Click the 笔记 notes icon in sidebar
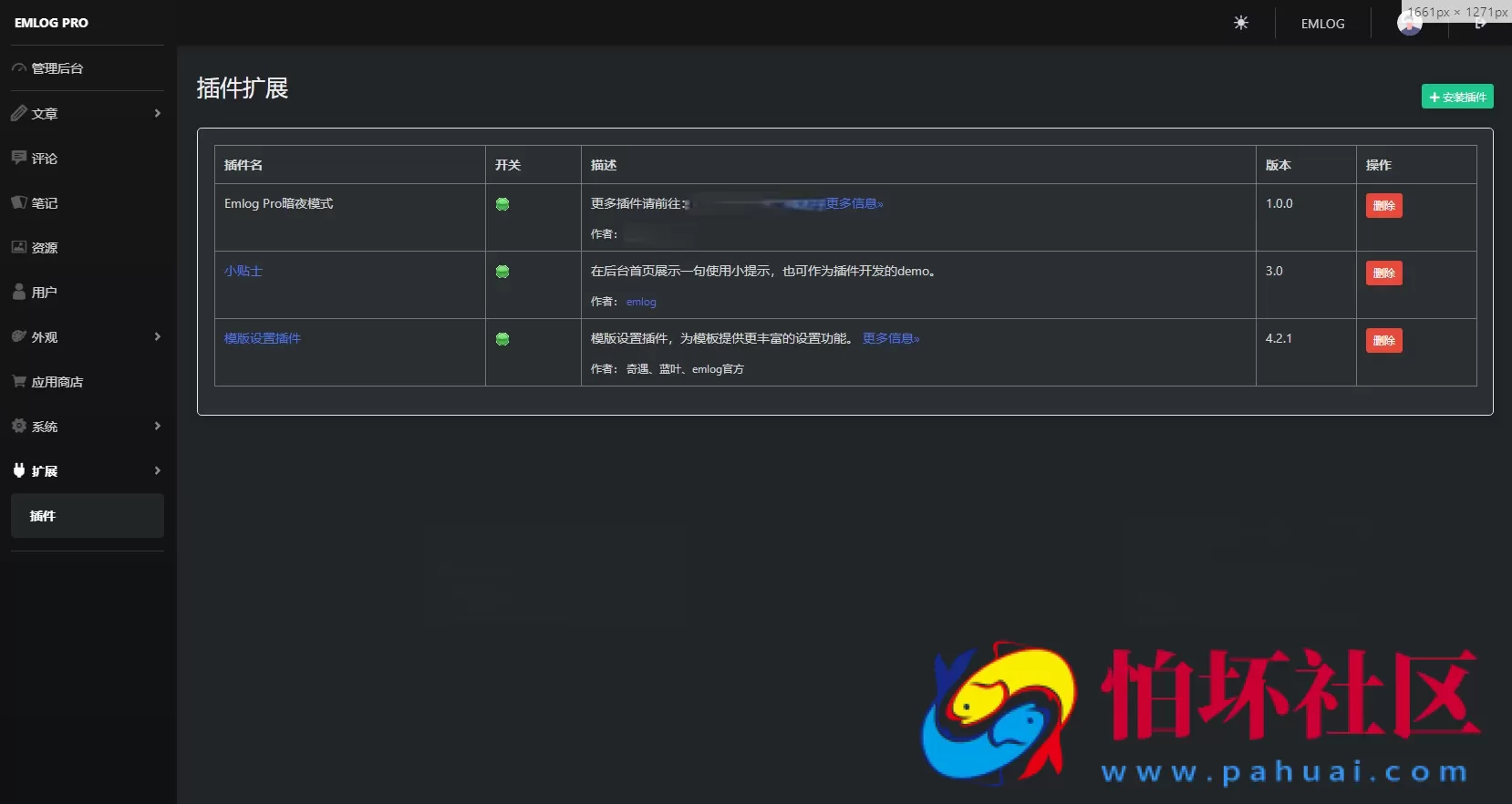The height and width of the screenshot is (804, 1512). [18, 202]
